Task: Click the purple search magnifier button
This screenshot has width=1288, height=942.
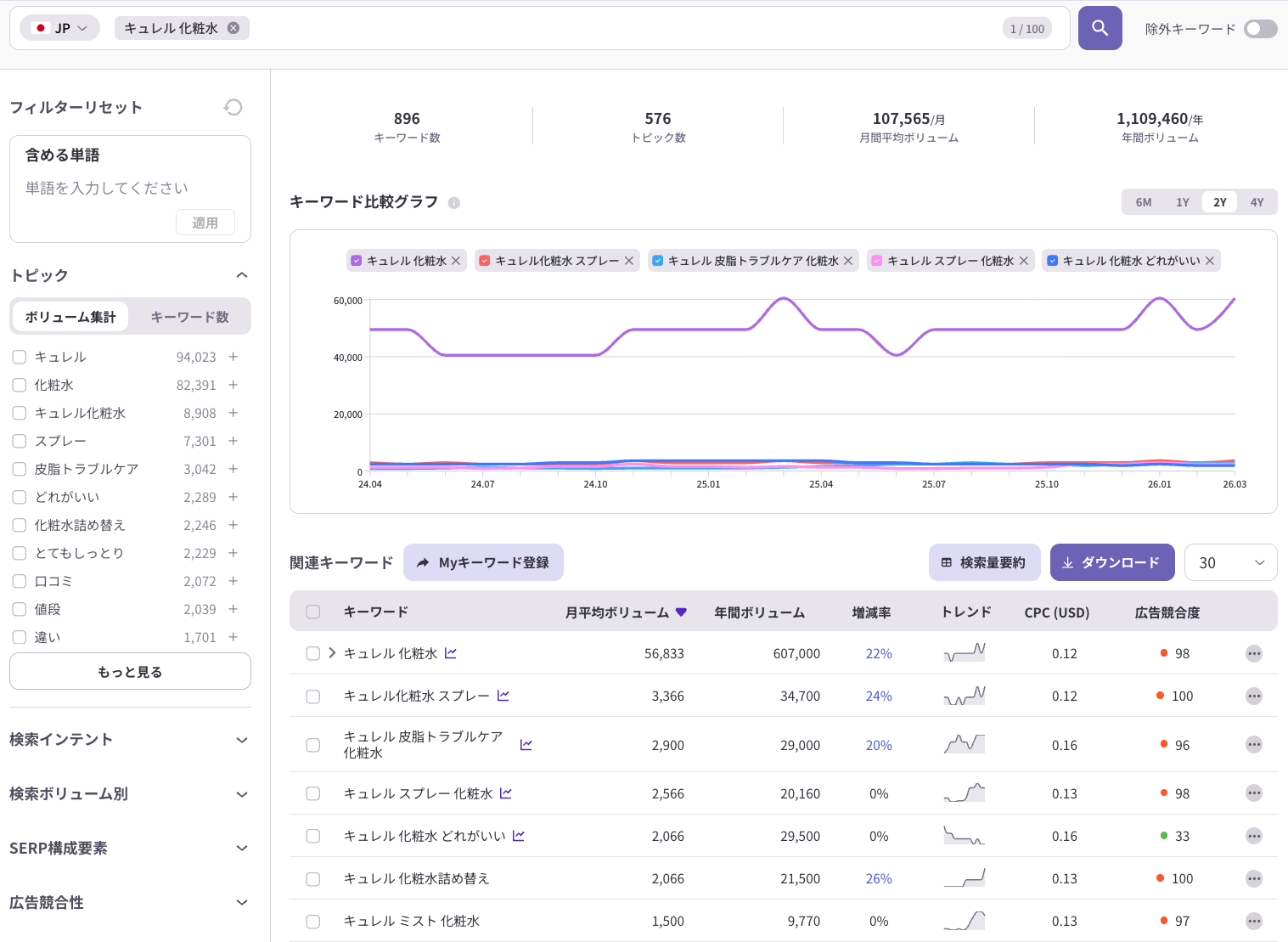Action: click(1100, 28)
